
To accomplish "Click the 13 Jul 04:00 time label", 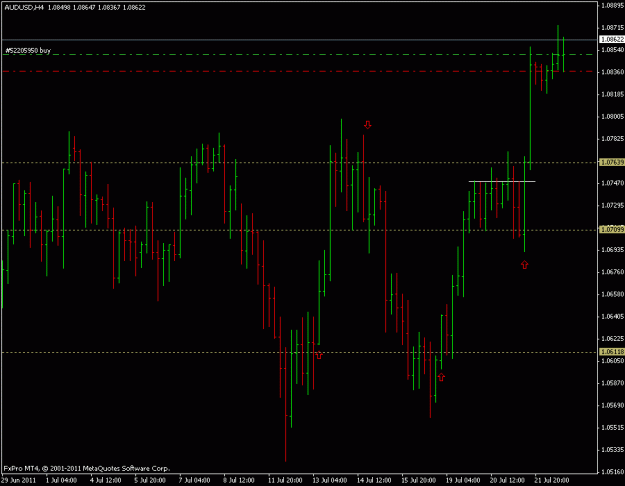I will (x=329, y=480).
